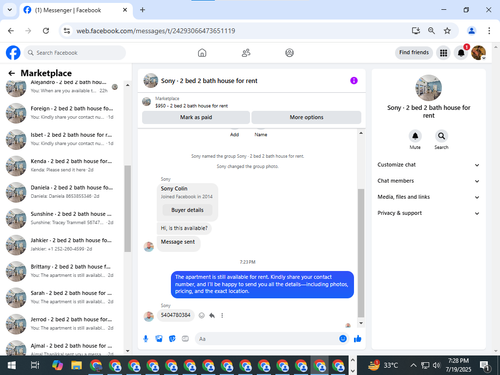Screen dimensions: 500x375
Task: Mute this chat with the bell icon
Action: click(415, 136)
